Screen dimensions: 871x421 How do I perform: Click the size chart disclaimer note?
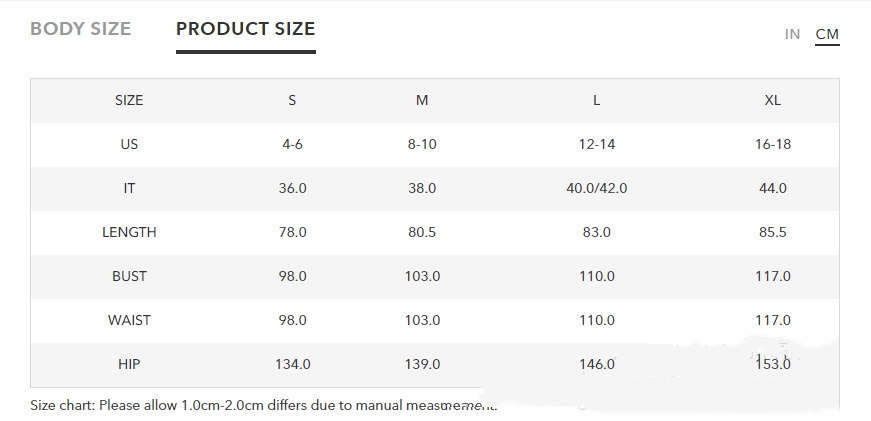pos(263,406)
